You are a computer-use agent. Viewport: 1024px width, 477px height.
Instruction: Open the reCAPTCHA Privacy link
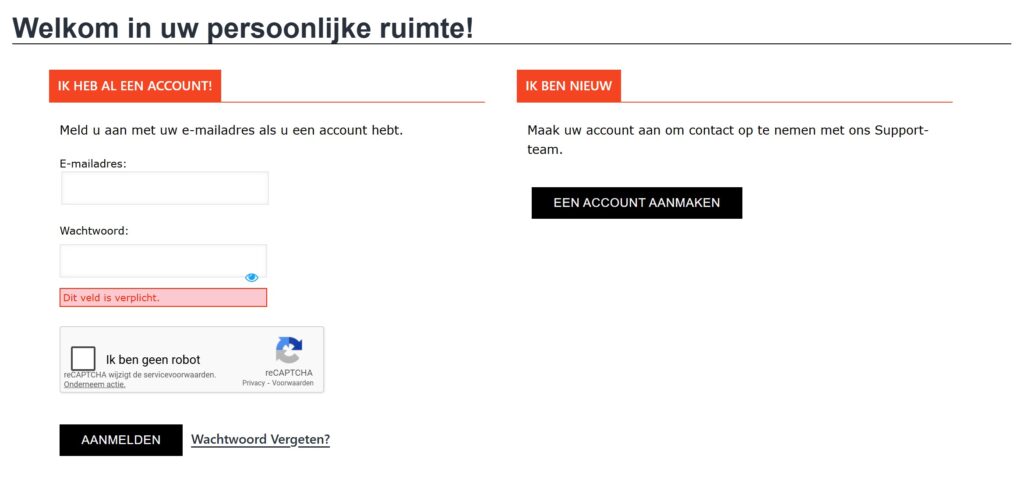click(253, 383)
